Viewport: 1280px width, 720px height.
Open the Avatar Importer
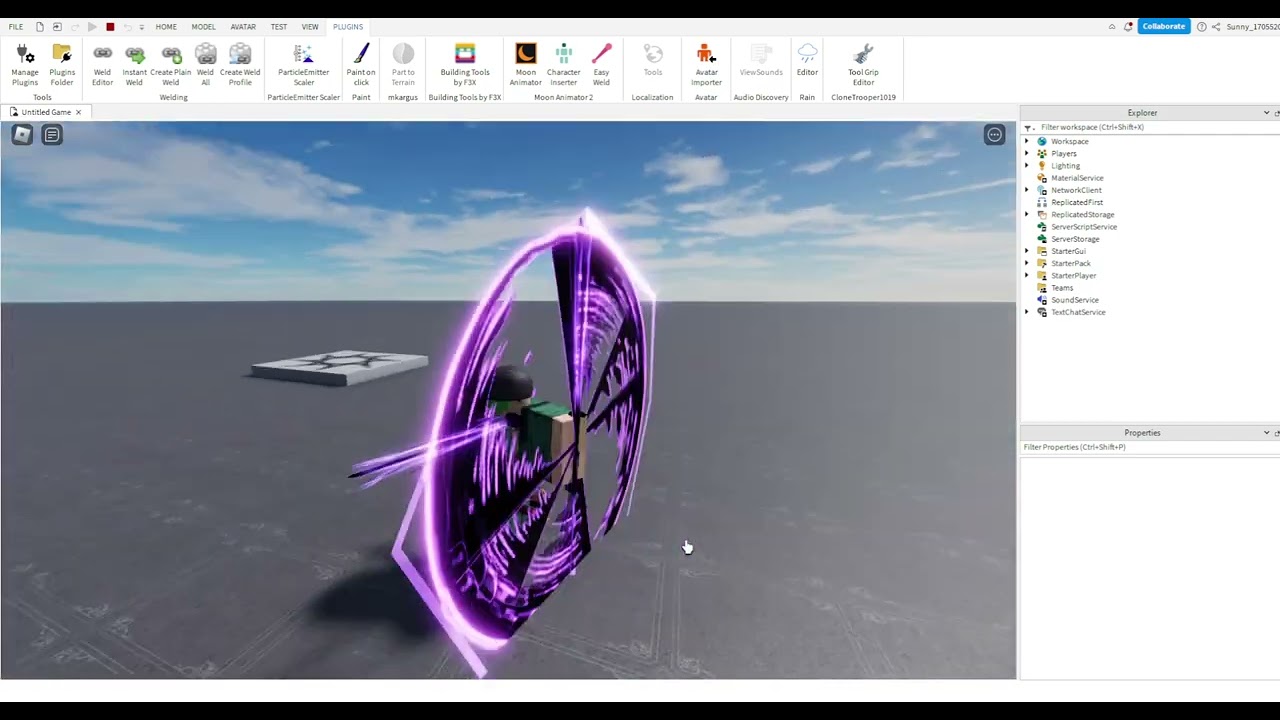tap(706, 65)
